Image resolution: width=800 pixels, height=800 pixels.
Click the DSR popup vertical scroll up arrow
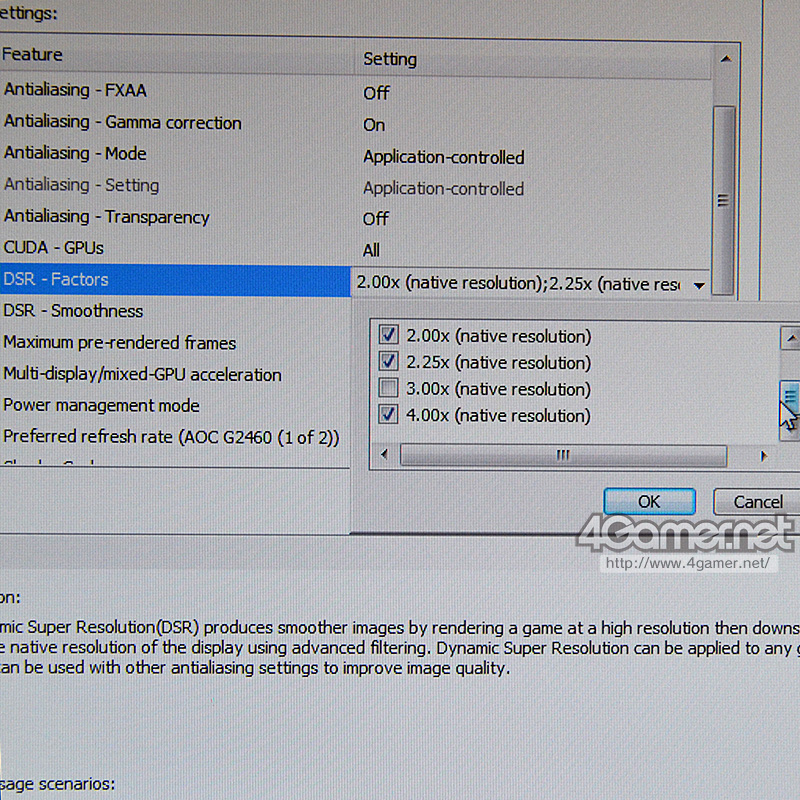791,338
